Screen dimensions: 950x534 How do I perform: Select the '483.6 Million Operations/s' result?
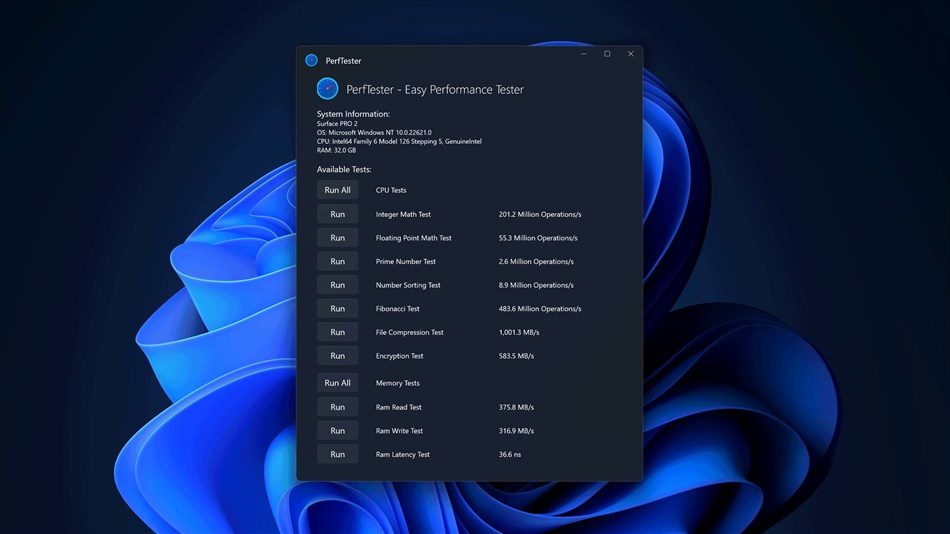(540, 309)
